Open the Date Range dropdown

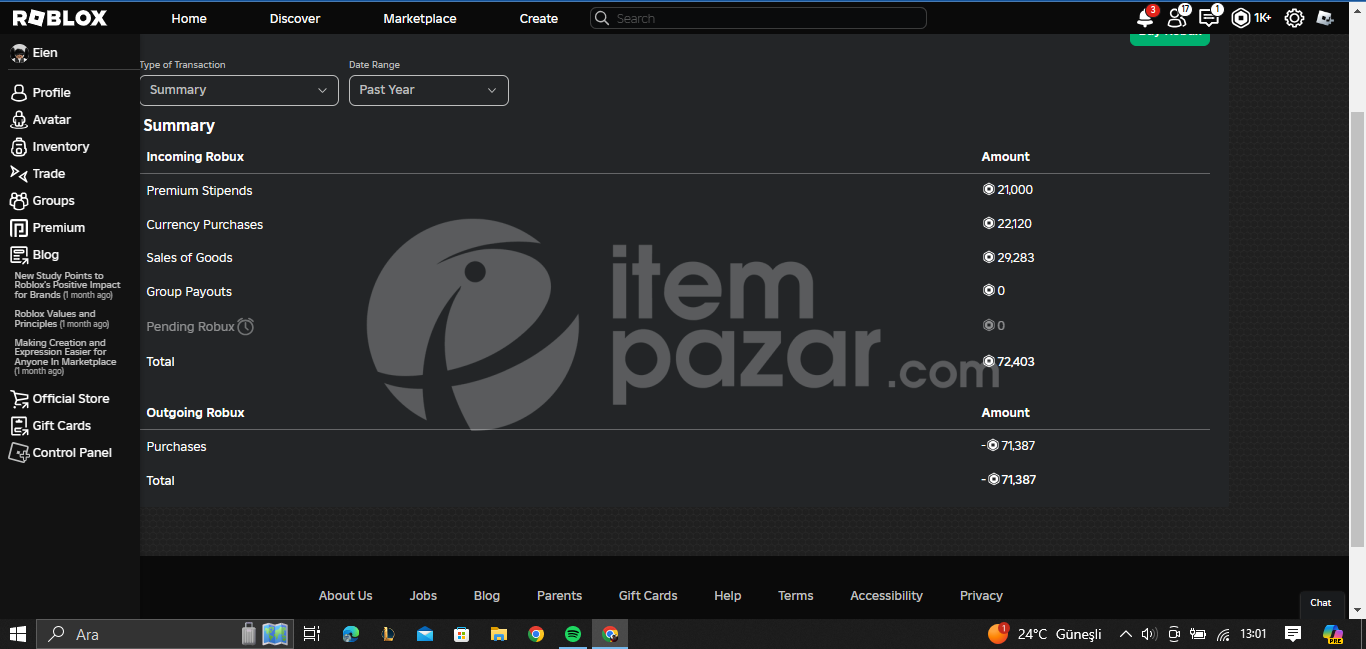tap(428, 90)
